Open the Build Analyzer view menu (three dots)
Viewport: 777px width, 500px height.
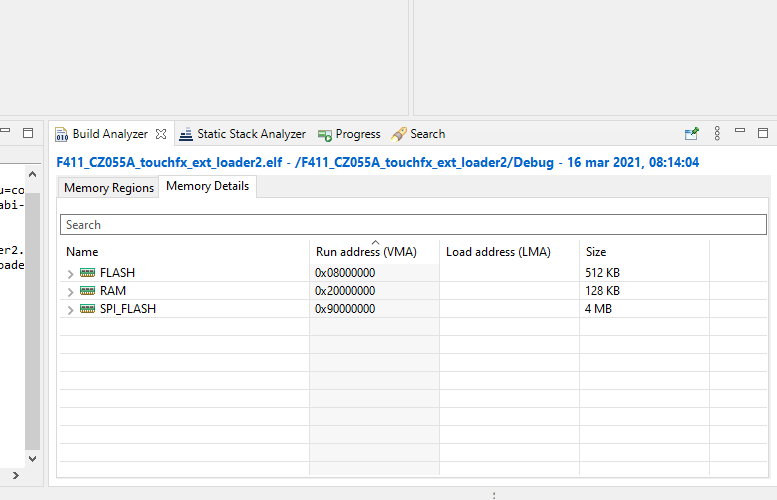point(717,133)
